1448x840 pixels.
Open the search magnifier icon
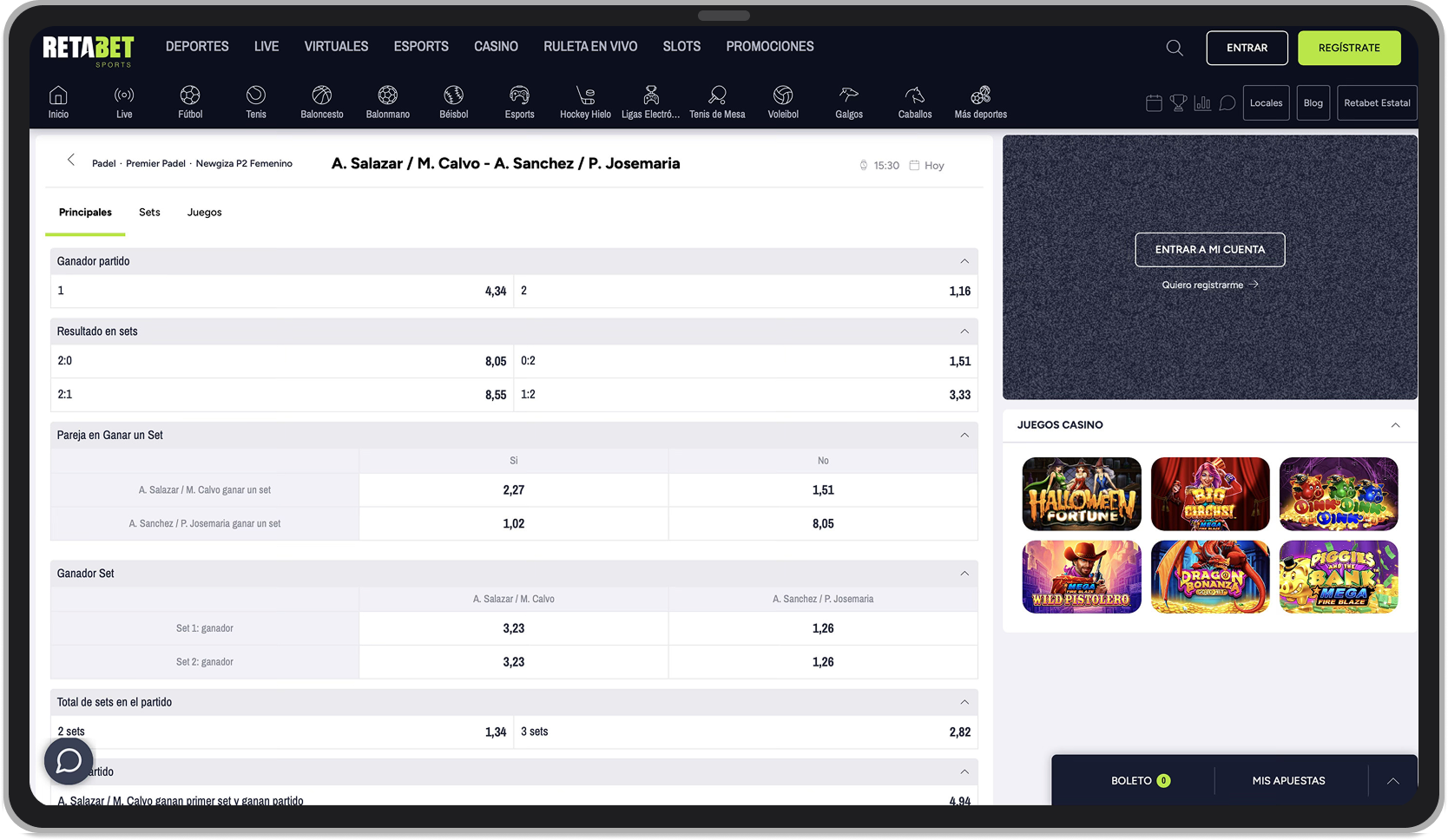[x=1175, y=48]
